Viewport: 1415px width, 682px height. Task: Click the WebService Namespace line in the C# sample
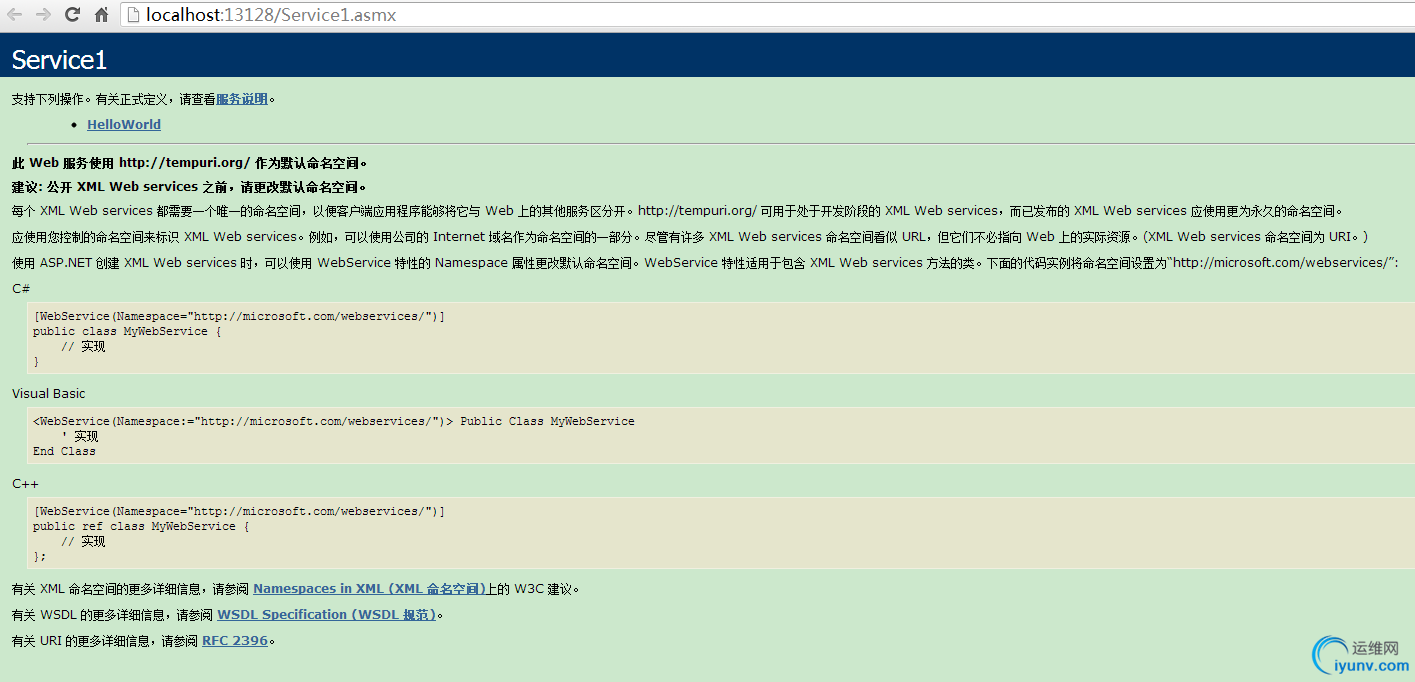click(x=238, y=315)
